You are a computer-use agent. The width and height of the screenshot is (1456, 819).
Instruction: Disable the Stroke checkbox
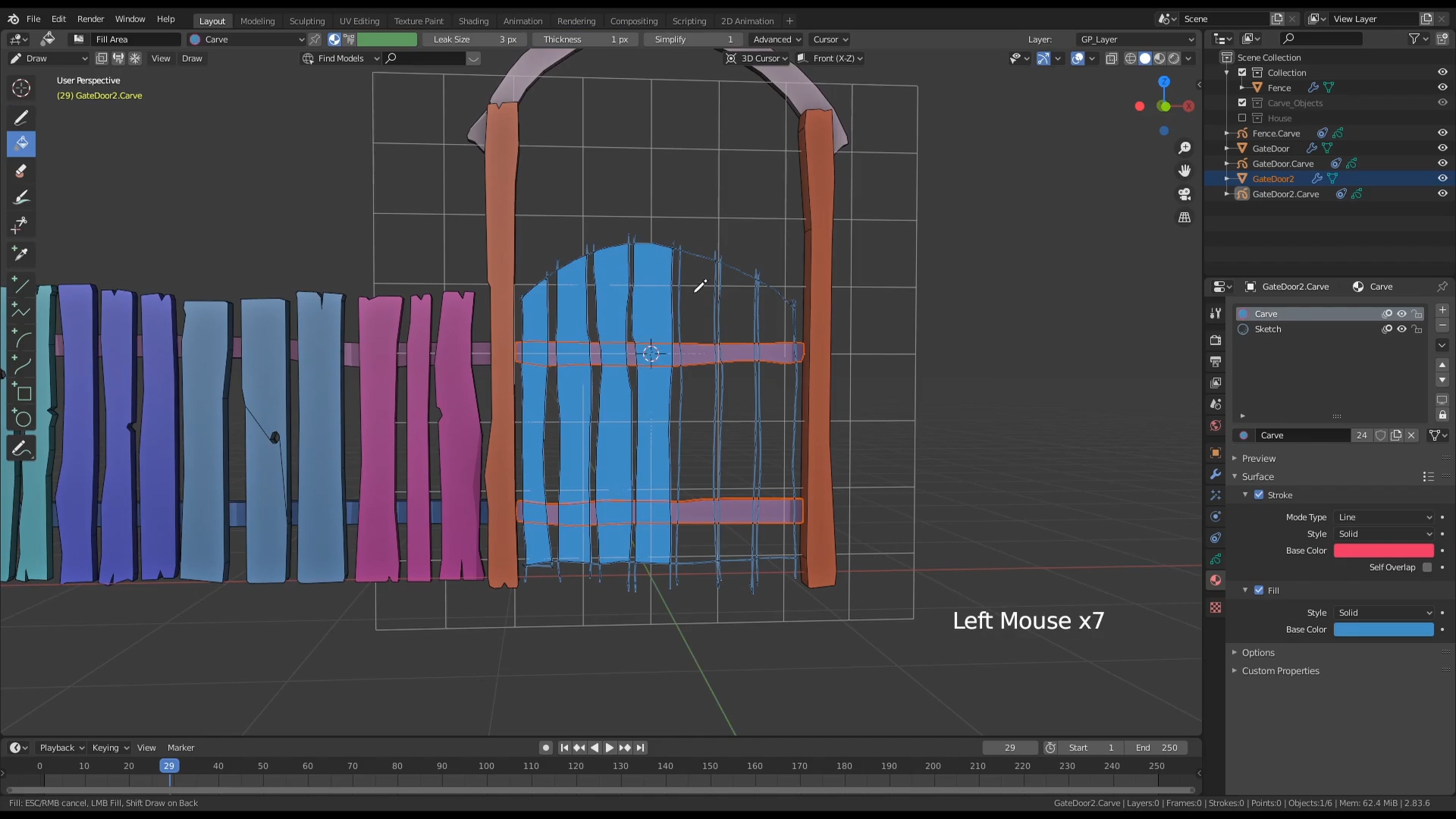[1259, 494]
